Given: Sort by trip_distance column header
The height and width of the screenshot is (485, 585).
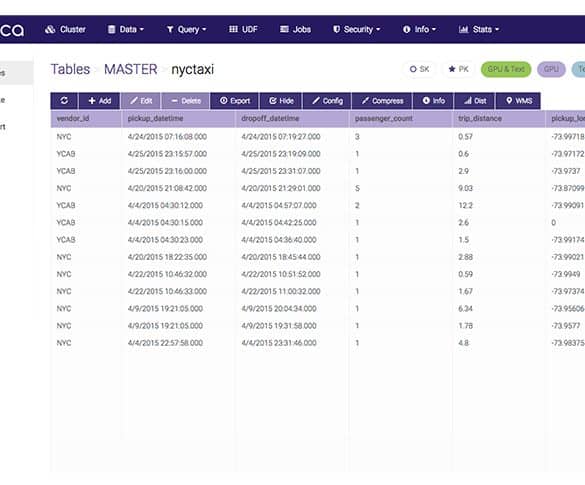Looking at the screenshot, I should click(499, 119).
